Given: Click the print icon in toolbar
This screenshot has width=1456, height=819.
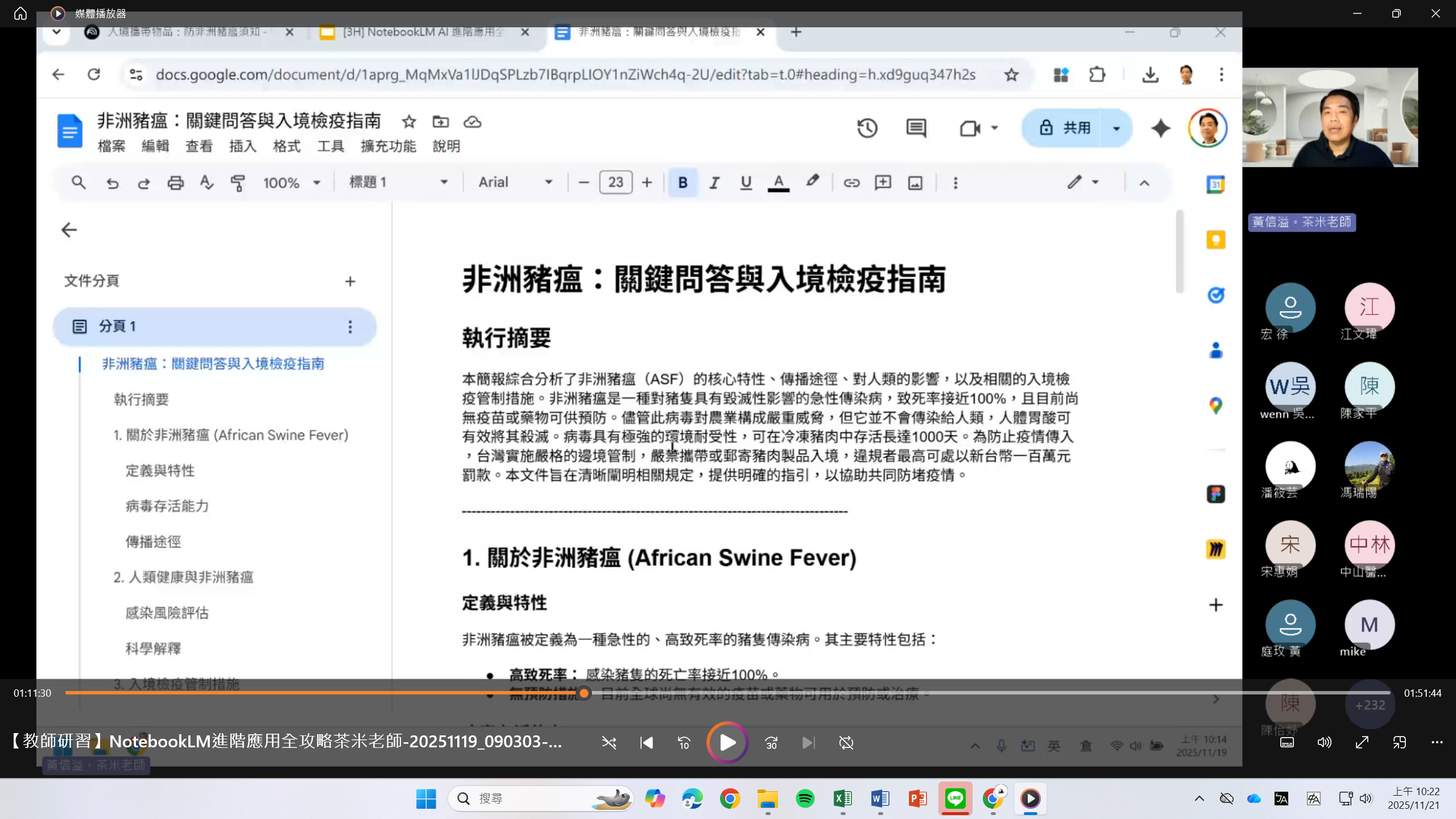Looking at the screenshot, I should click(175, 183).
